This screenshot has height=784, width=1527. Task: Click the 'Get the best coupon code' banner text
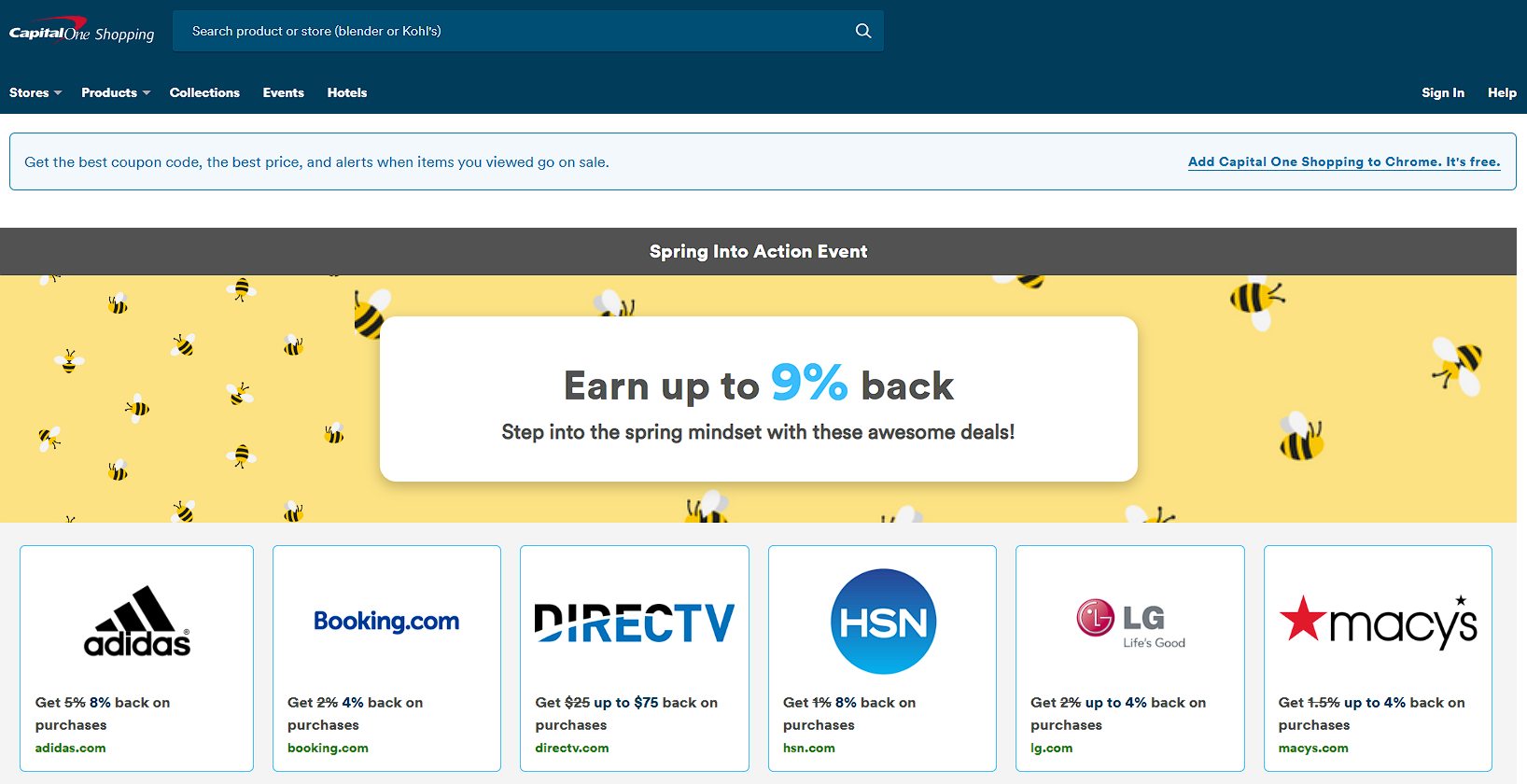(316, 161)
